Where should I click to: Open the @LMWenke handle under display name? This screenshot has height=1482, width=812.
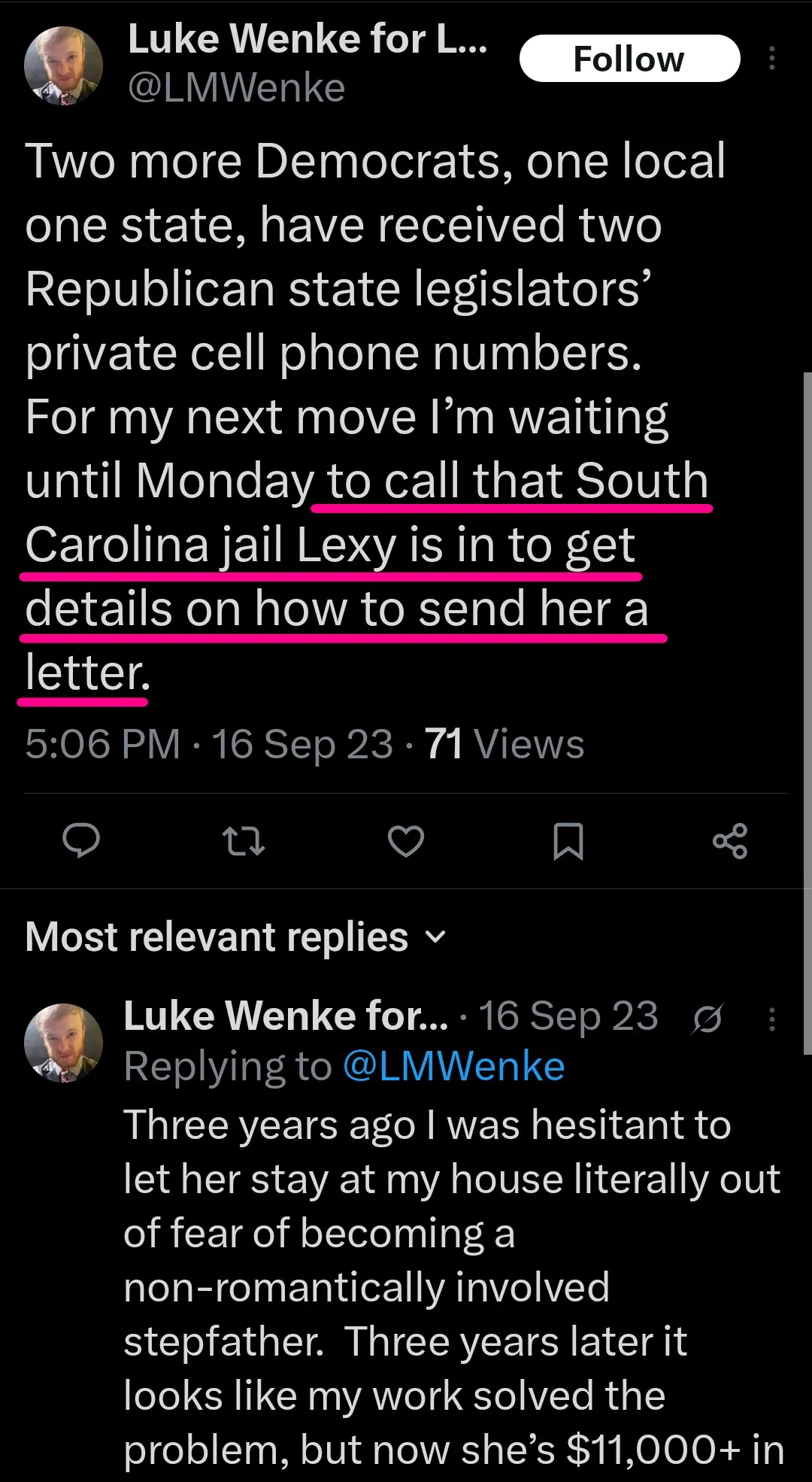237,88
